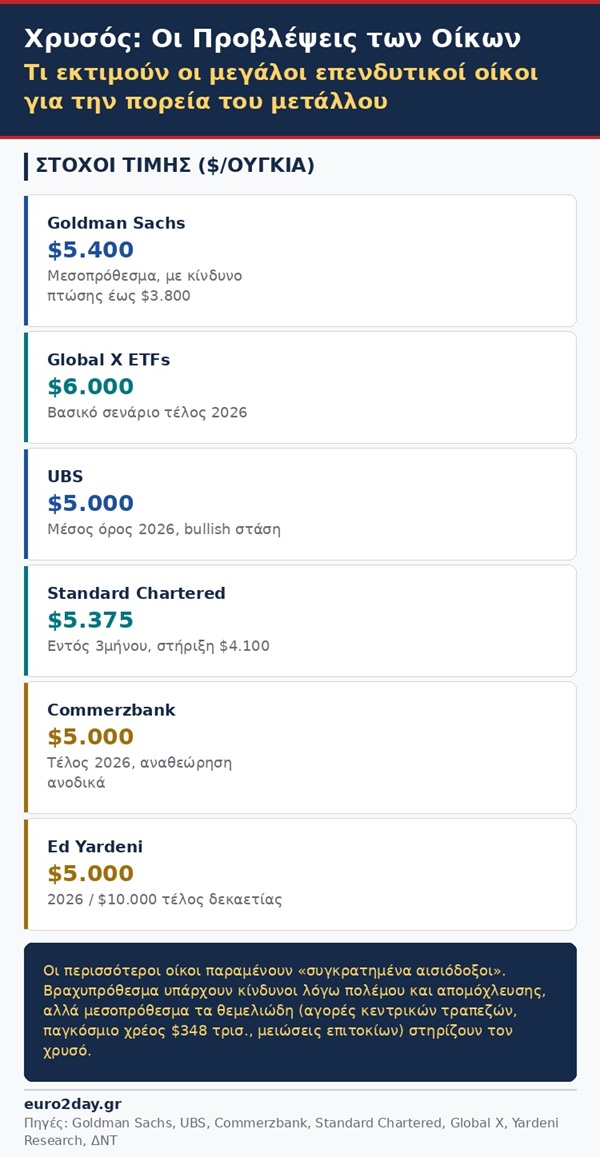
Task: Click the main title "Χρυσός: Οι Προβλέψεις των Οίκων"
Action: tap(272, 39)
